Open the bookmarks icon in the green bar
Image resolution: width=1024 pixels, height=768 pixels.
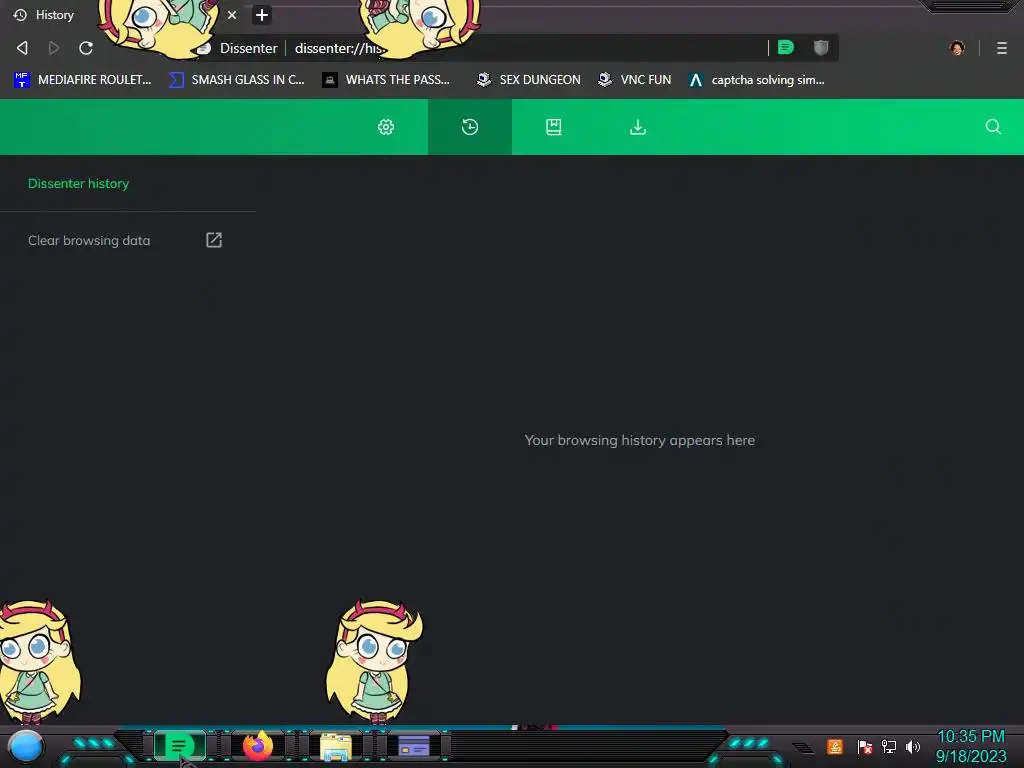click(x=554, y=127)
